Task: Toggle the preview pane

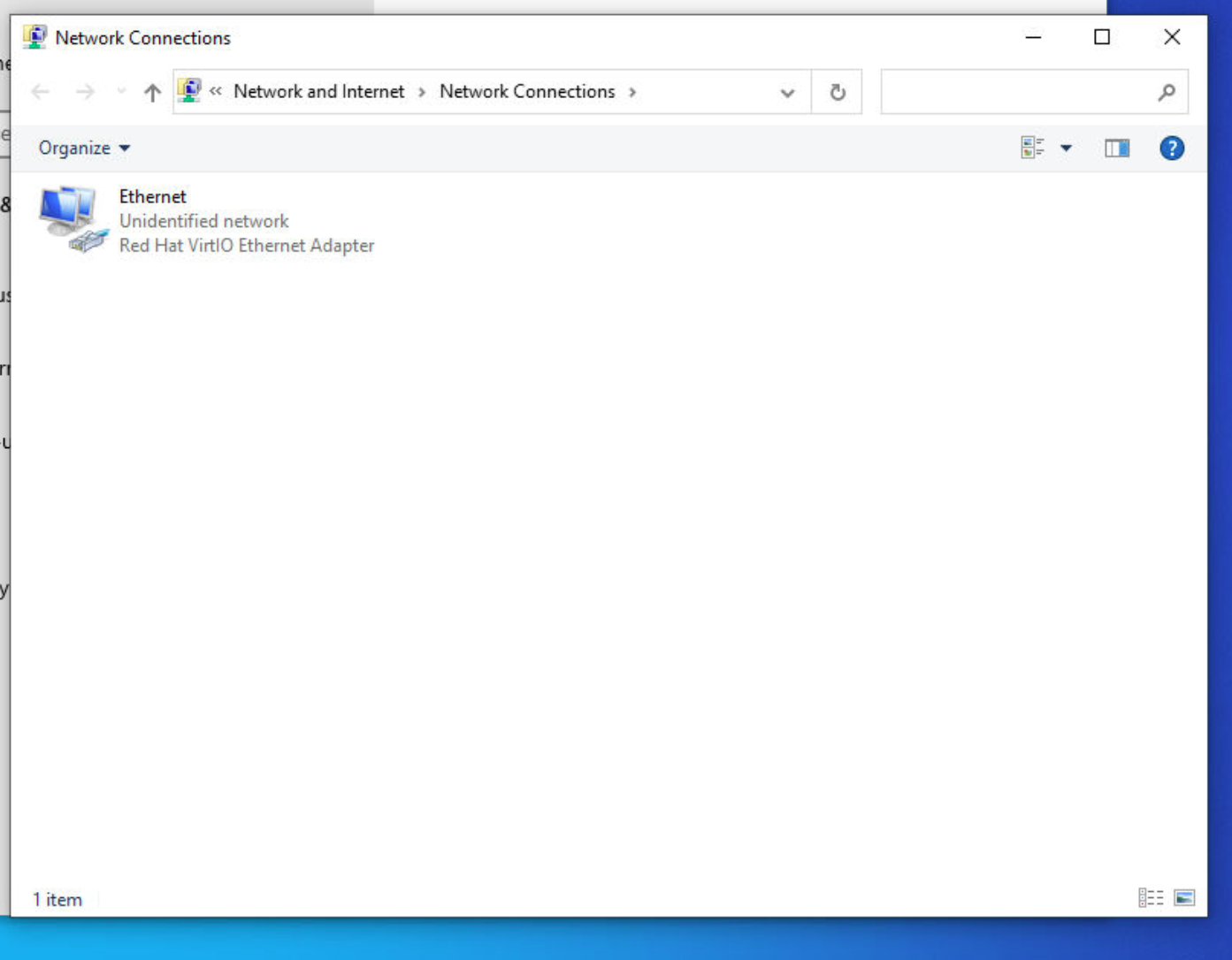Action: 1117,148
